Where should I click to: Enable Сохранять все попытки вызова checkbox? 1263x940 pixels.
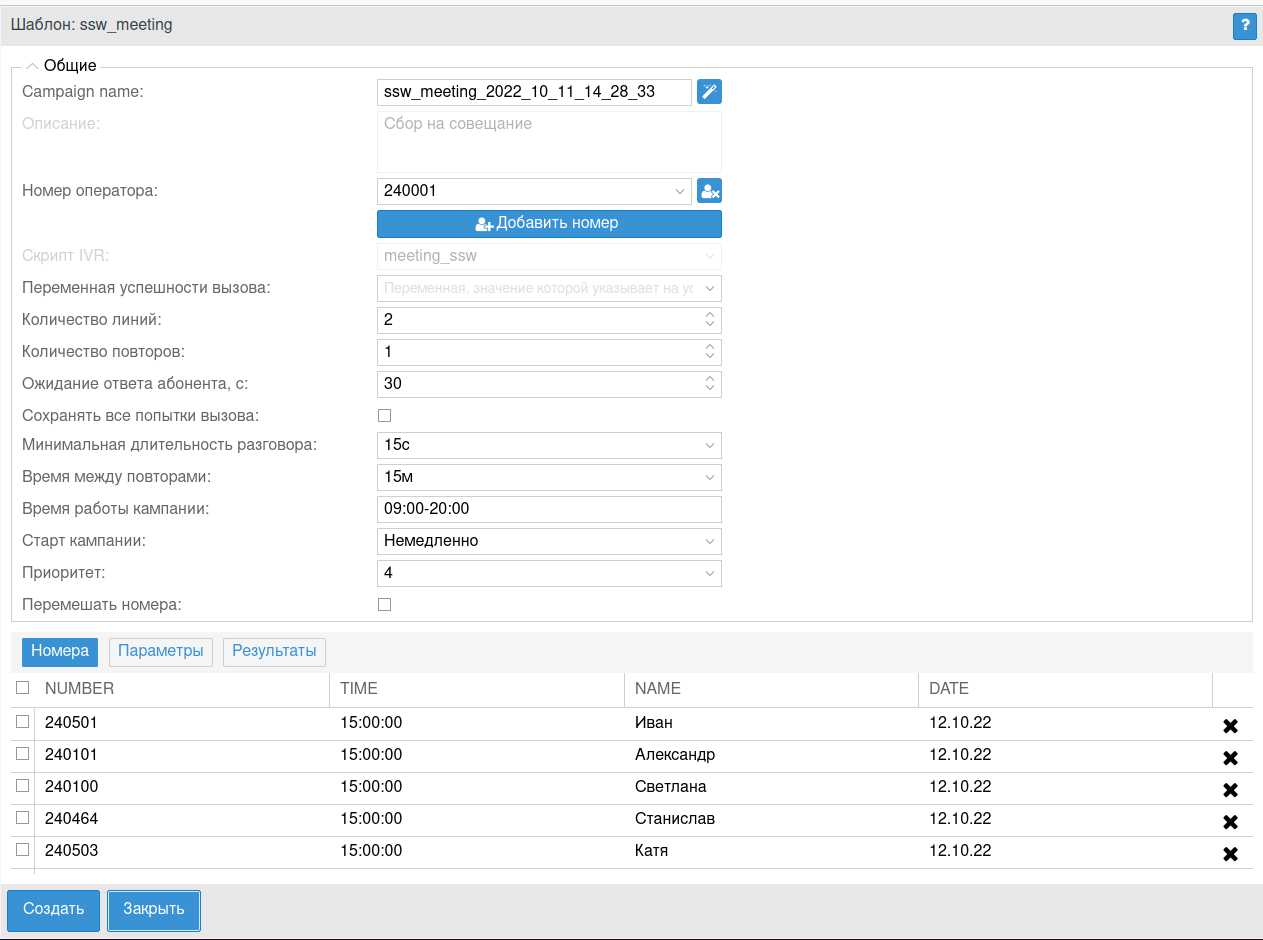(x=384, y=415)
